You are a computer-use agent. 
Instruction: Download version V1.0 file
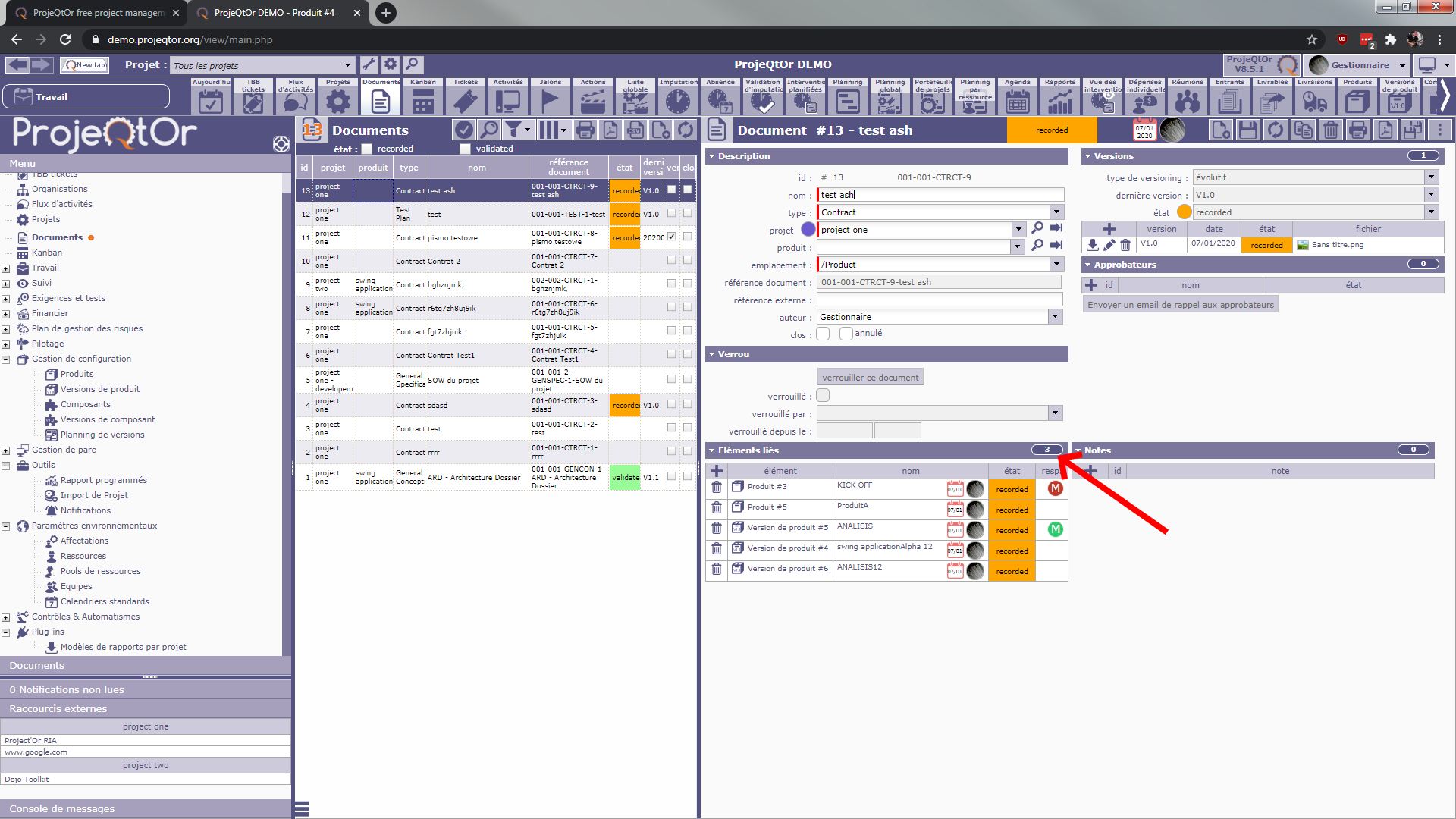click(1092, 245)
